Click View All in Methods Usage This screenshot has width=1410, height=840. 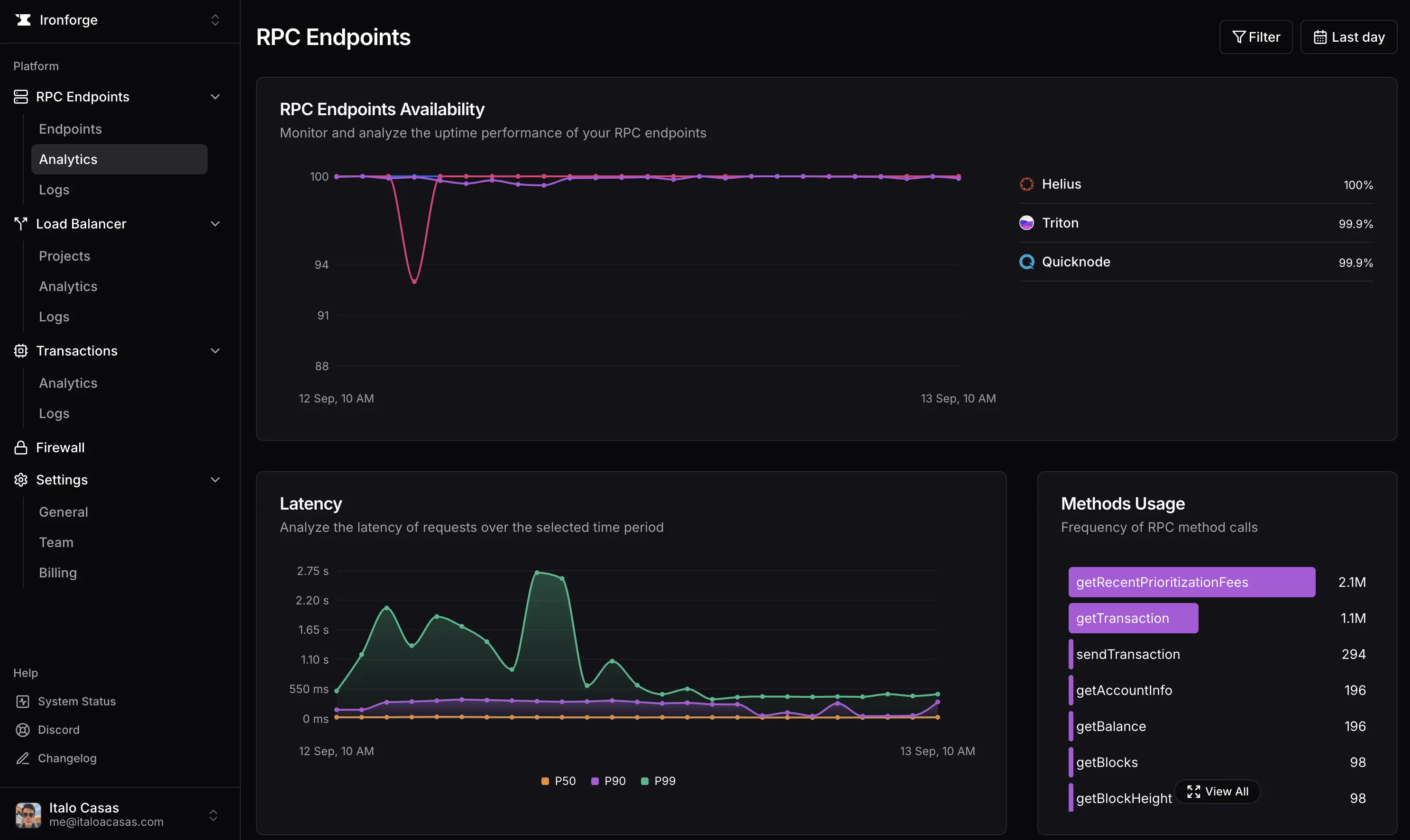(1218, 791)
